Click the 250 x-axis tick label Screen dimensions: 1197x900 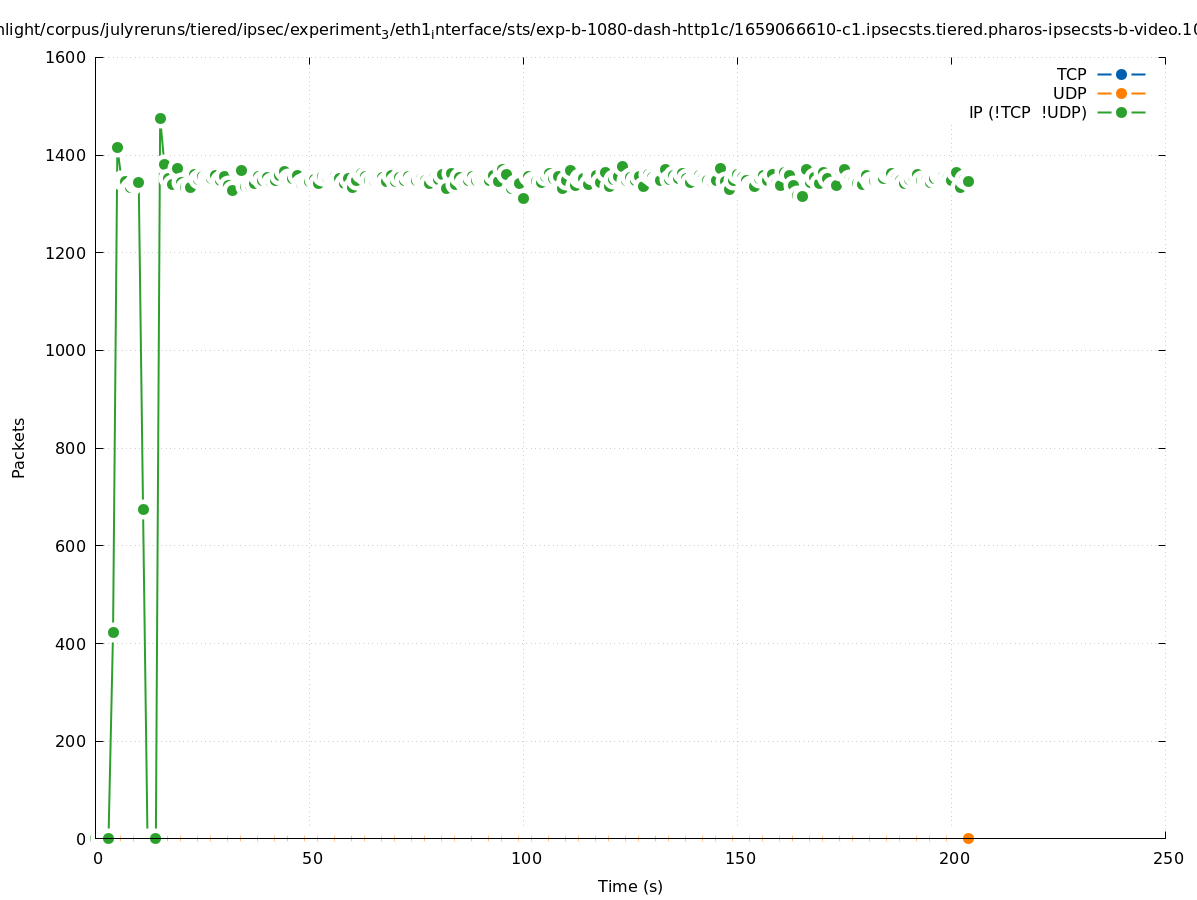(1168, 858)
